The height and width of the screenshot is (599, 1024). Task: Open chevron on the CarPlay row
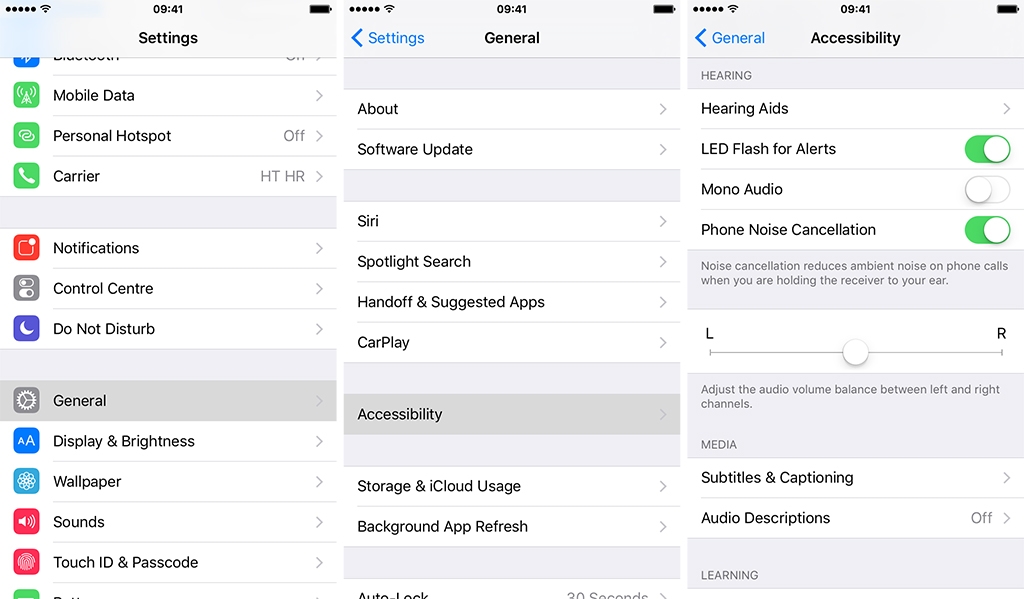pyautogui.click(x=663, y=343)
